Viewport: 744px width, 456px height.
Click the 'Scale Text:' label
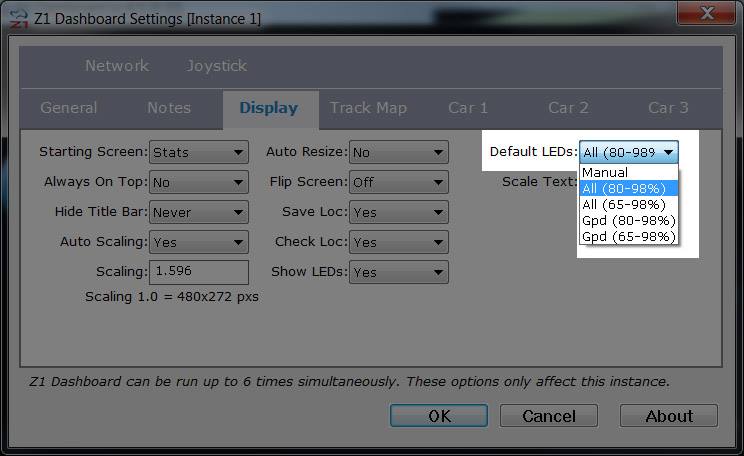click(539, 182)
